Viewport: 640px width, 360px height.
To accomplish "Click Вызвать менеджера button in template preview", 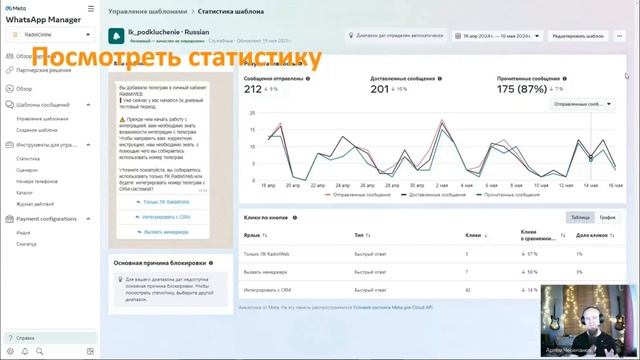I will pyautogui.click(x=162, y=232).
